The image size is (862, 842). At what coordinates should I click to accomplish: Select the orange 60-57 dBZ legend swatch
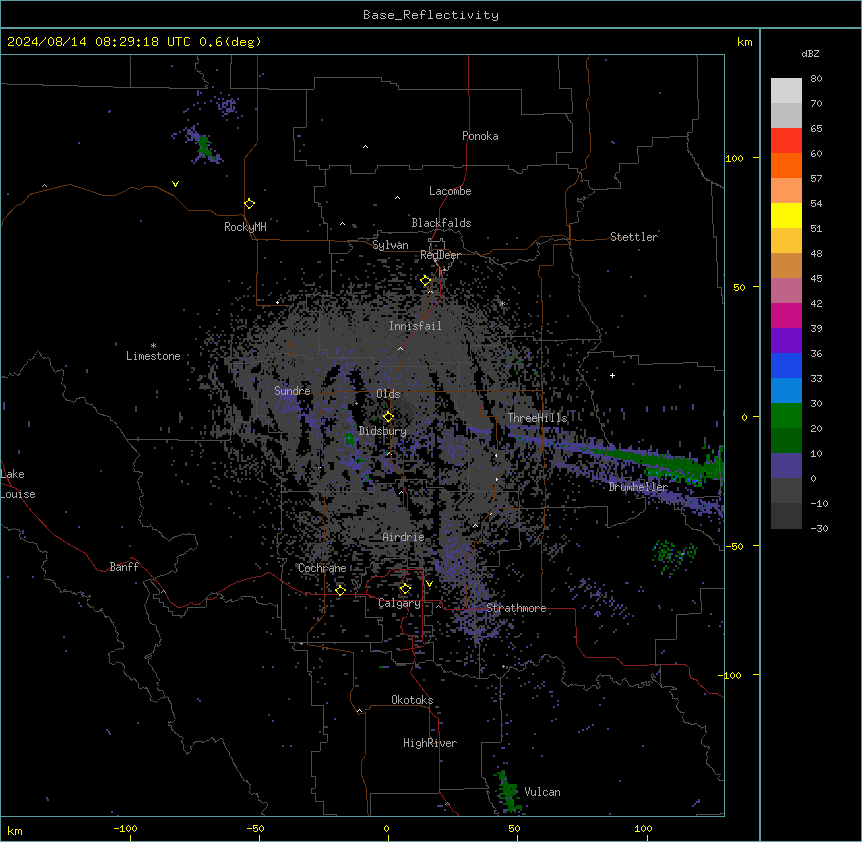(786, 165)
